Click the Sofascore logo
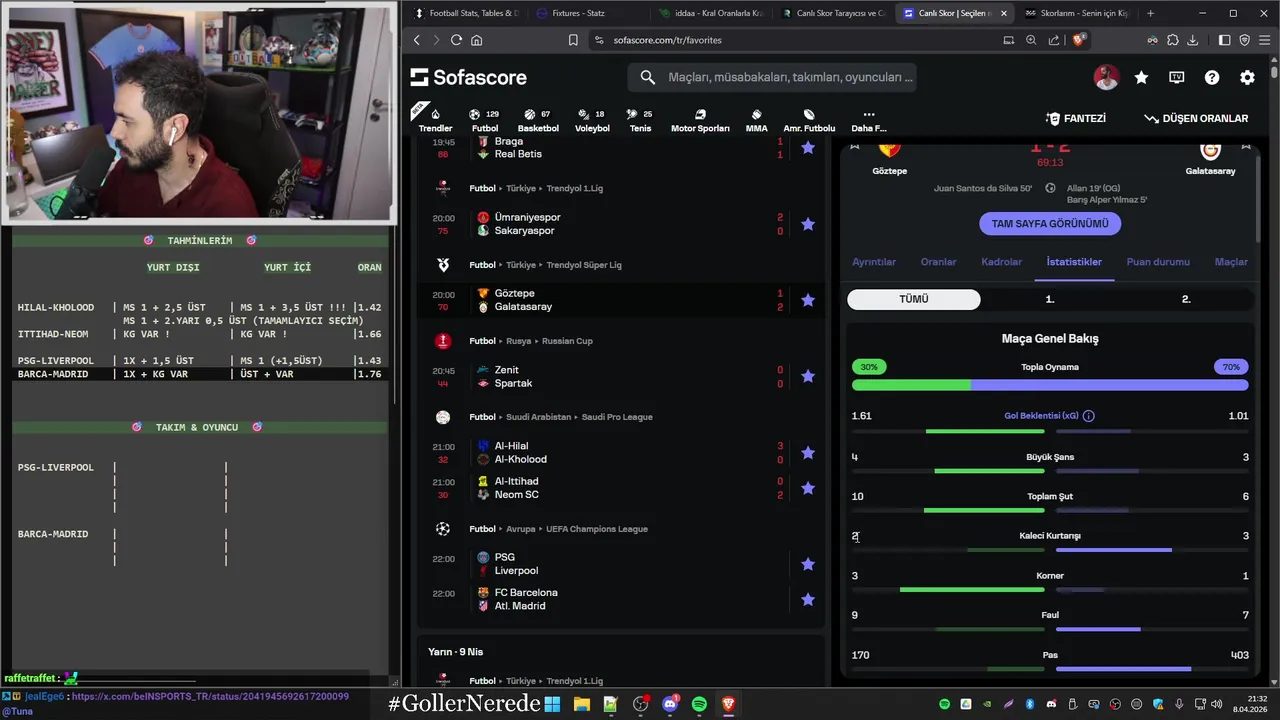 point(468,77)
